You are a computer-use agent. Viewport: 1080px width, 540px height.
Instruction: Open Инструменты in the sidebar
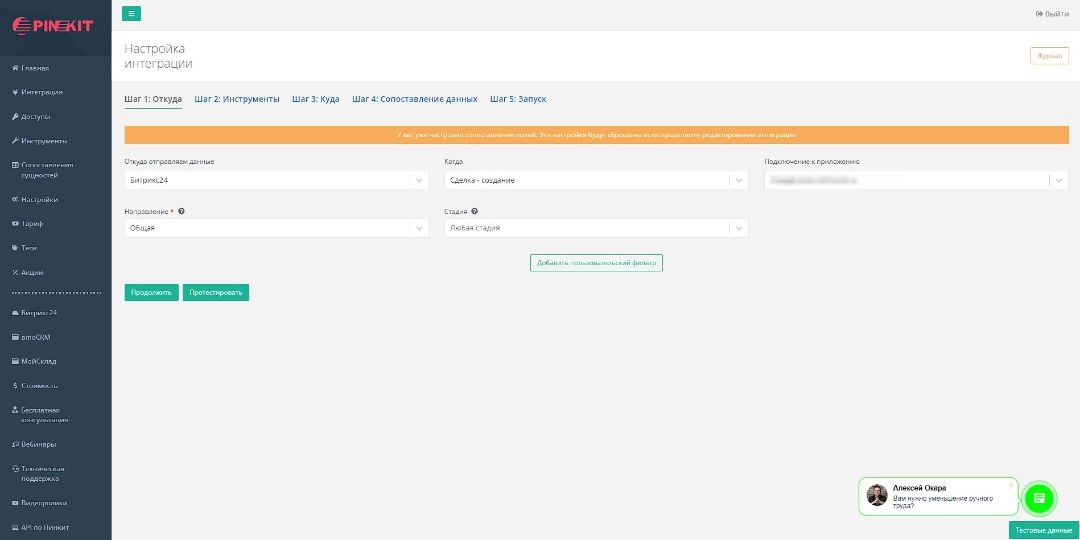(x=44, y=141)
